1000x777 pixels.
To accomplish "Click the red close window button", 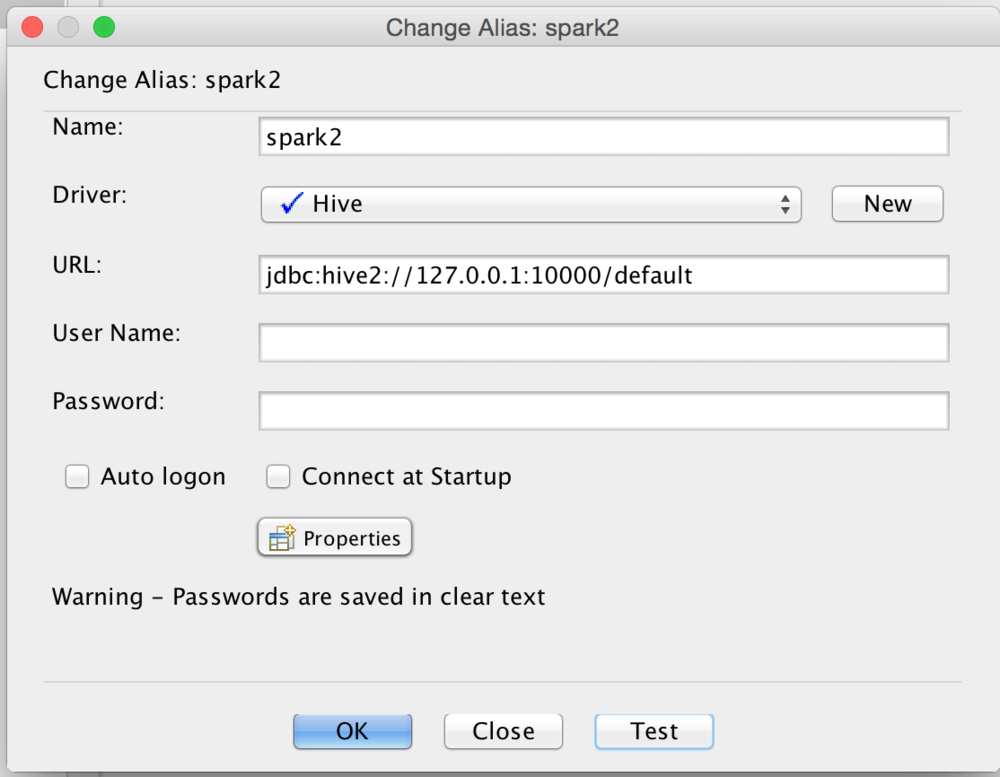I will (32, 27).
